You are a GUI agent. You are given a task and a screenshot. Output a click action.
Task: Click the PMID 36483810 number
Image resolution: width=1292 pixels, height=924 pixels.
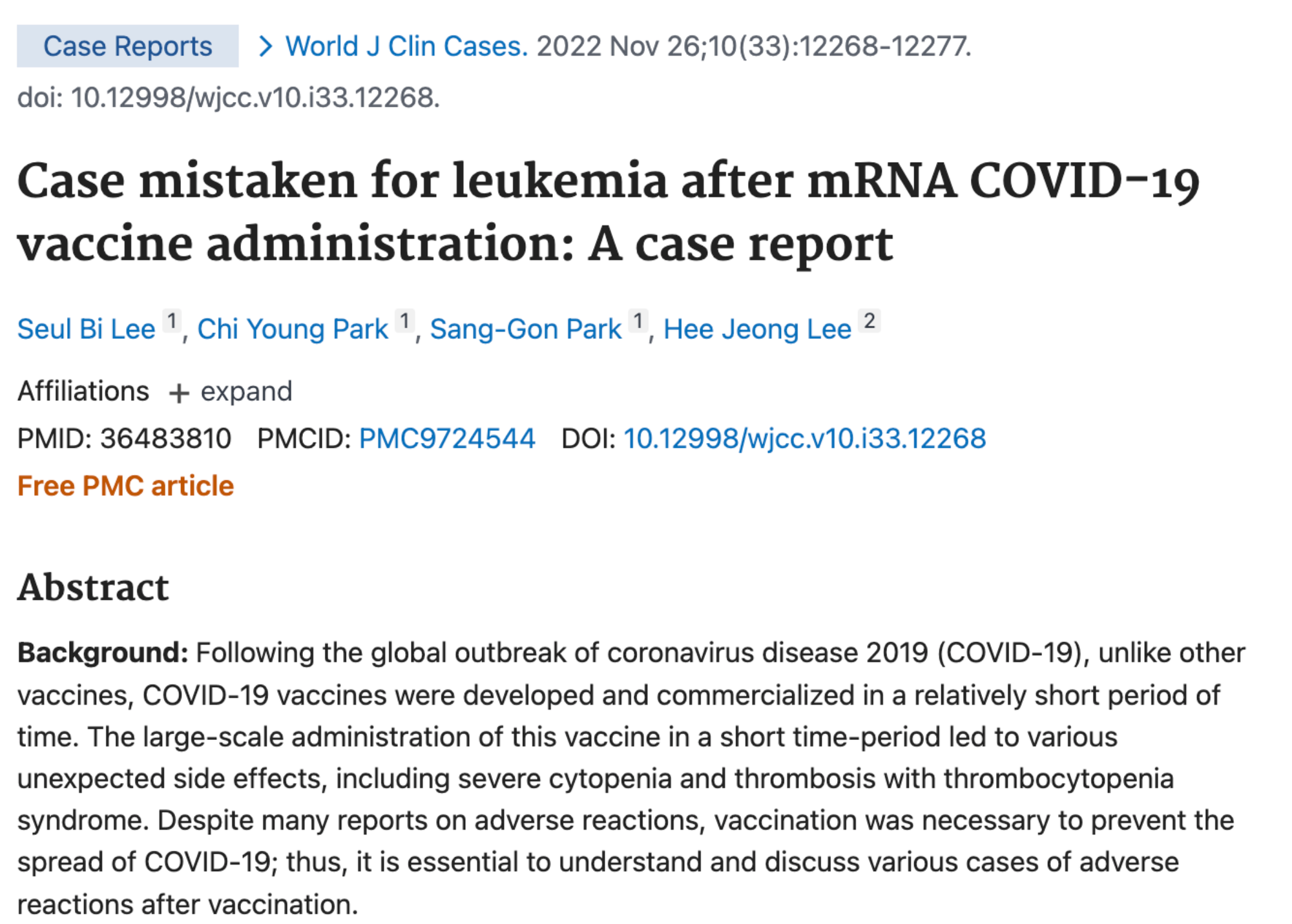(x=165, y=439)
